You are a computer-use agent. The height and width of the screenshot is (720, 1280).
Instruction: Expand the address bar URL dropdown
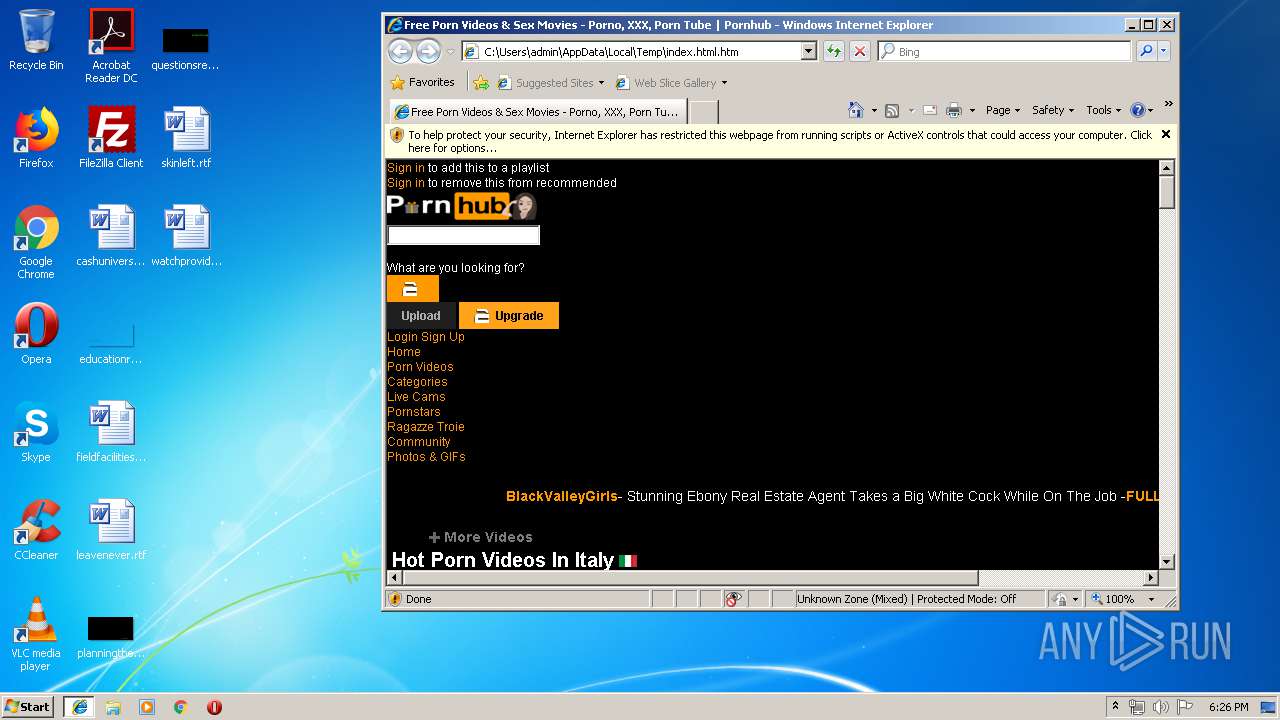pyautogui.click(x=809, y=52)
